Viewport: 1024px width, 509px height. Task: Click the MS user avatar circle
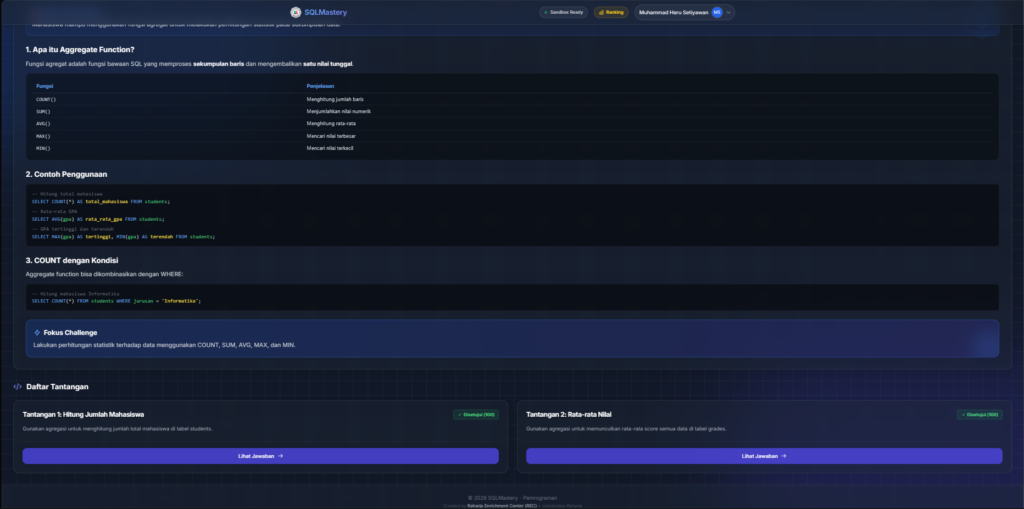(717, 12)
